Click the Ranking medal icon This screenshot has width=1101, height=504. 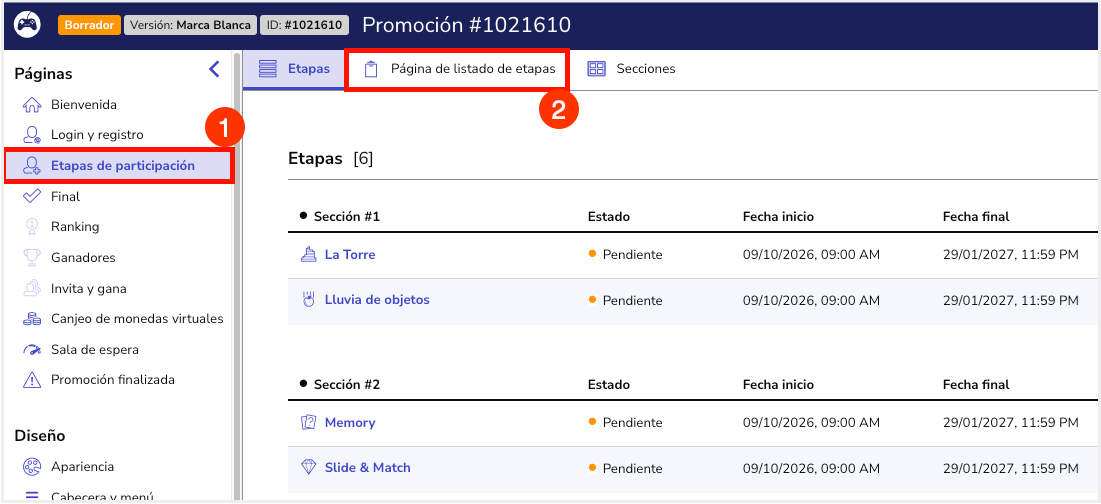(x=32, y=227)
